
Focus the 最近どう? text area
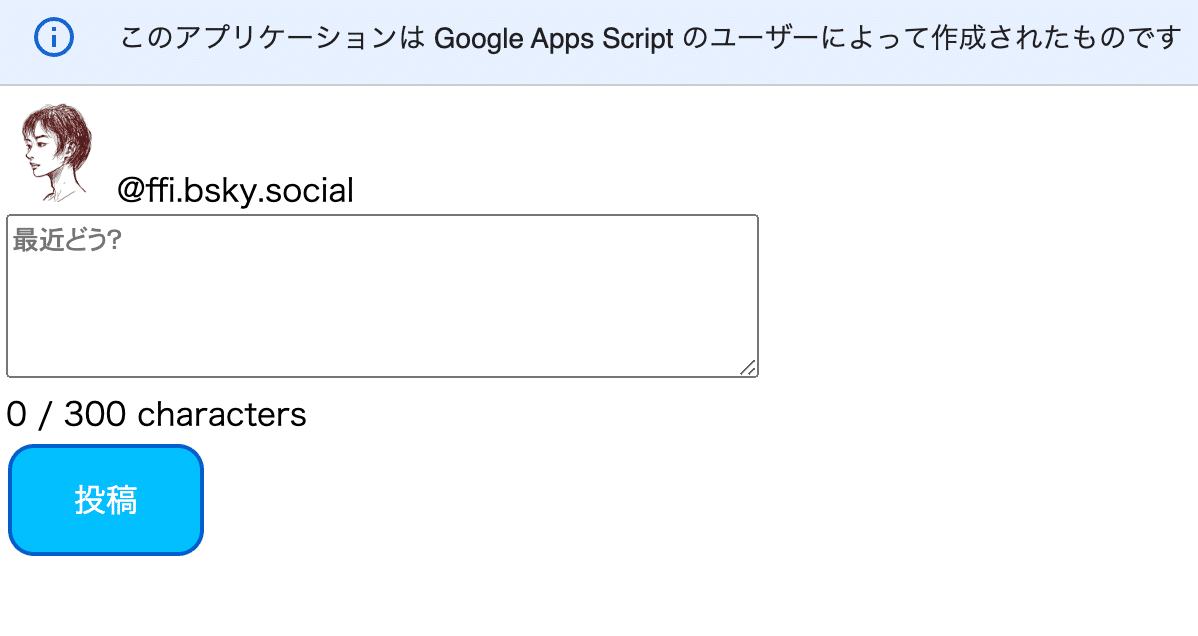(x=382, y=296)
